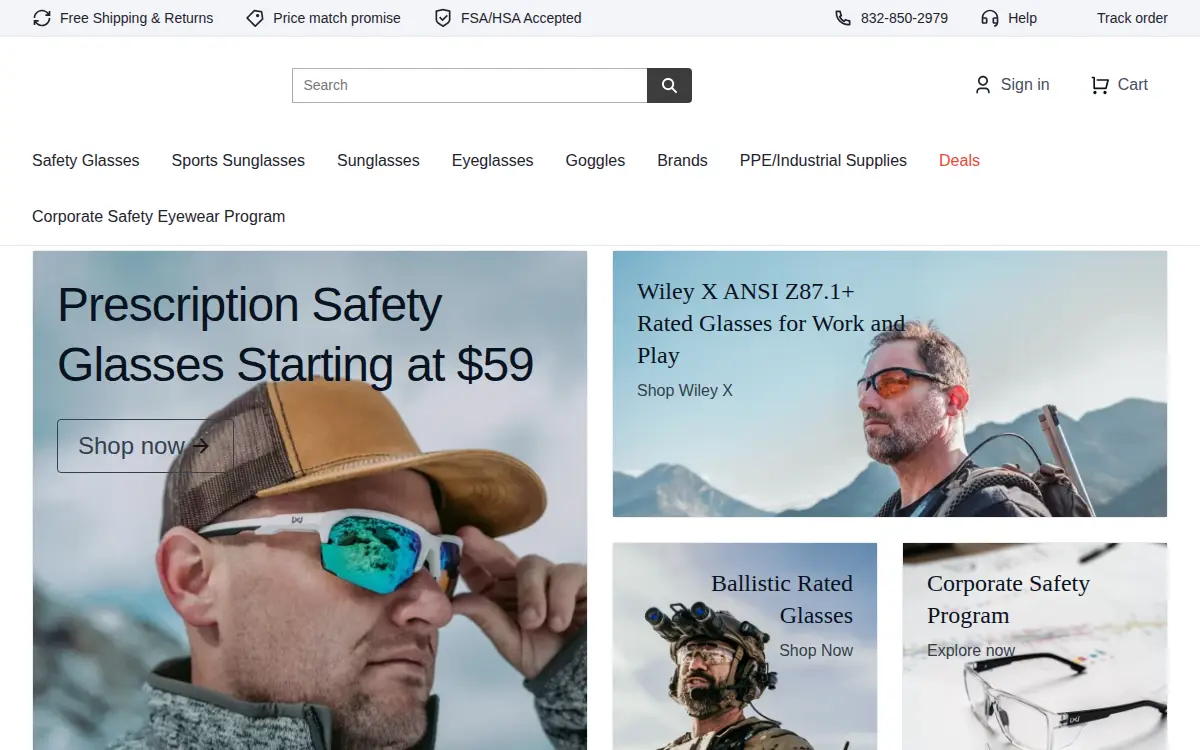The width and height of the screenshot is (1200, 750).
Task: Open the Safety Glasses menu
Action: click(86, 160)
